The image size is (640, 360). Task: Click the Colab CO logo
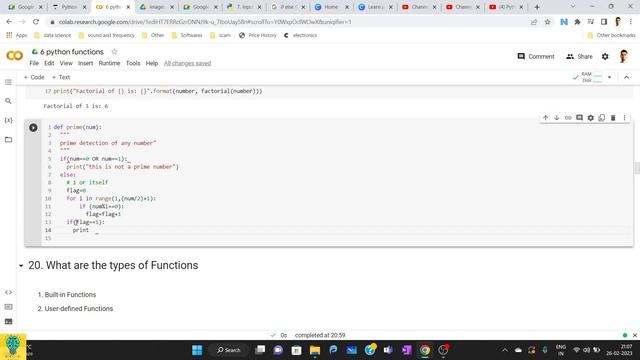15,56
